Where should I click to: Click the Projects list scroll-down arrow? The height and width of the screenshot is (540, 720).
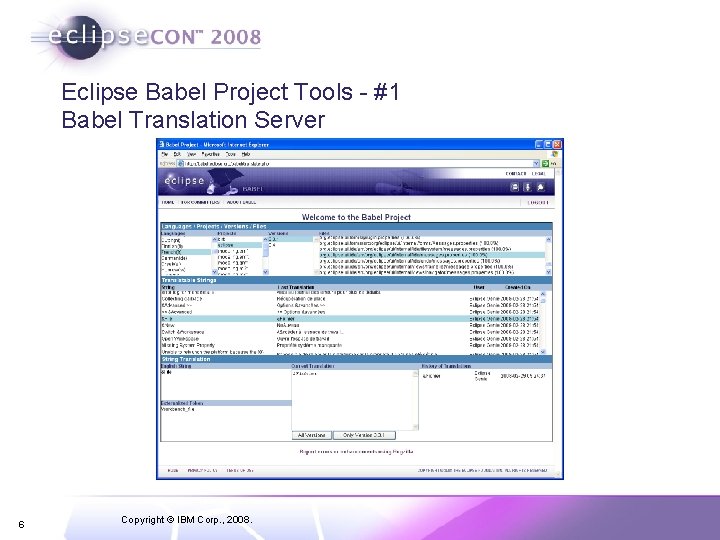click(x=265, y=272)
